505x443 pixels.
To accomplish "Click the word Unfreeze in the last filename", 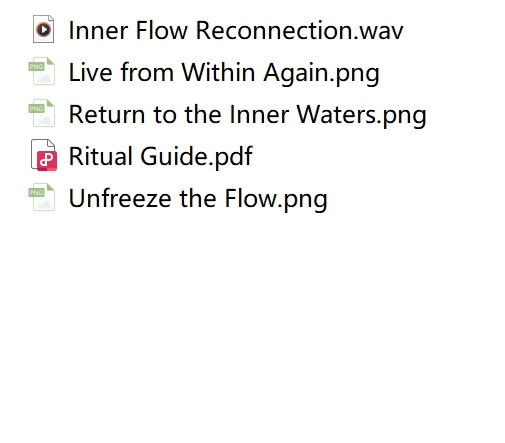I will (x=120, y=198).
